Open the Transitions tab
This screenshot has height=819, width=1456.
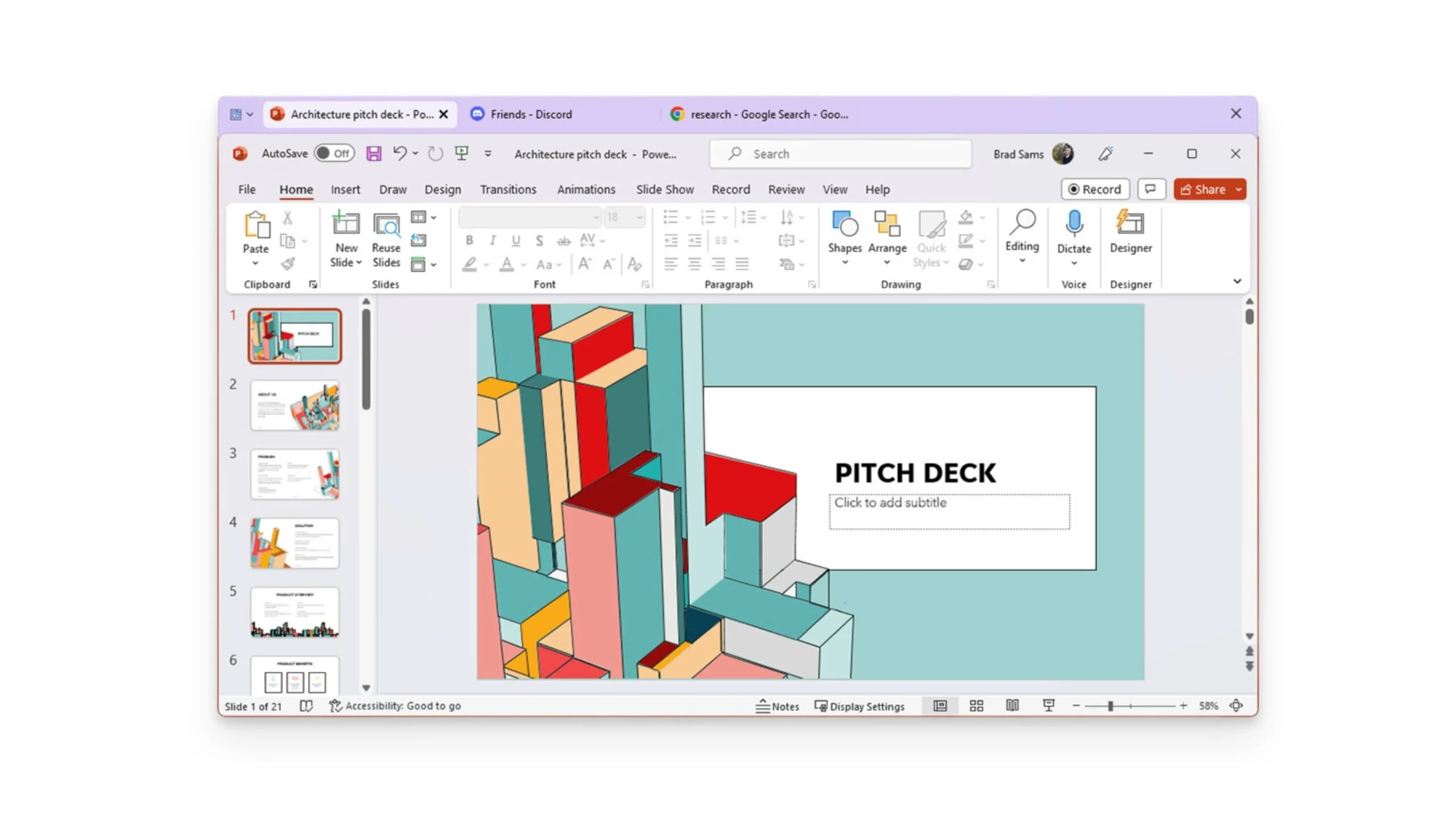tap(508, 189)
